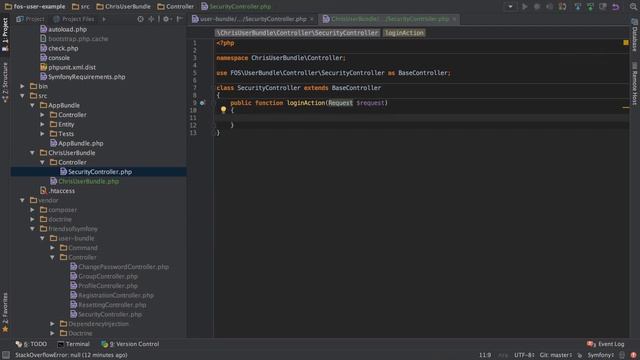Viewport: 640px width, 360px height.
Task: Click UTF-8 encoding in status bar
Action: 524,355
